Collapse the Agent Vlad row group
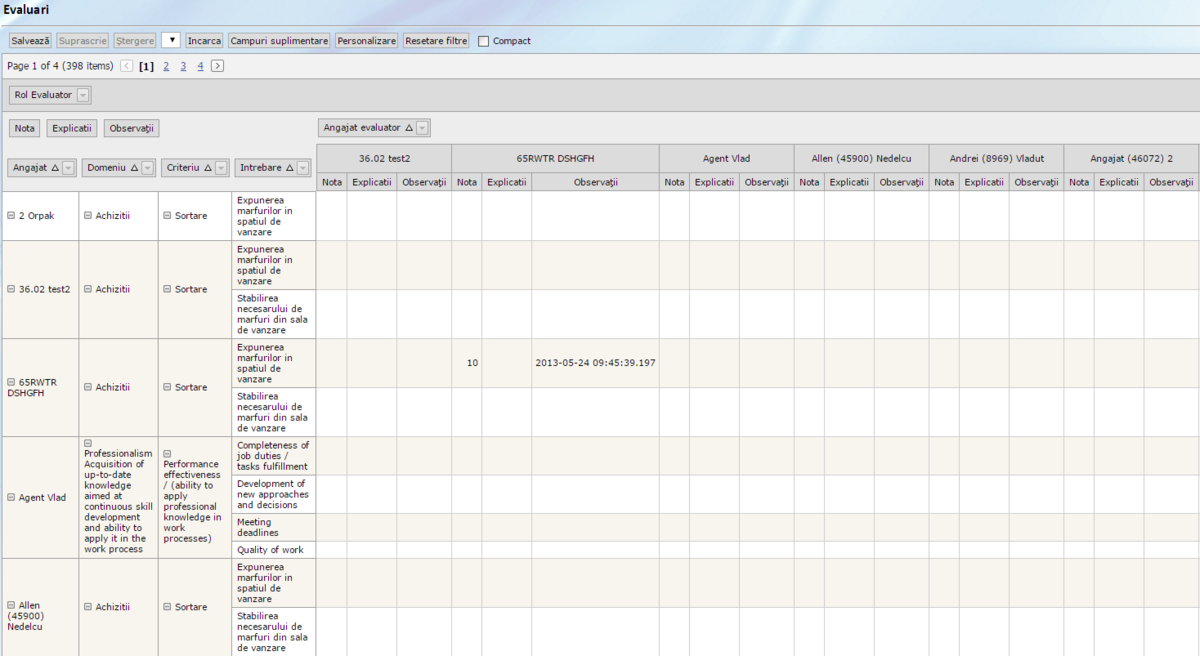 (x=11, y=497)
